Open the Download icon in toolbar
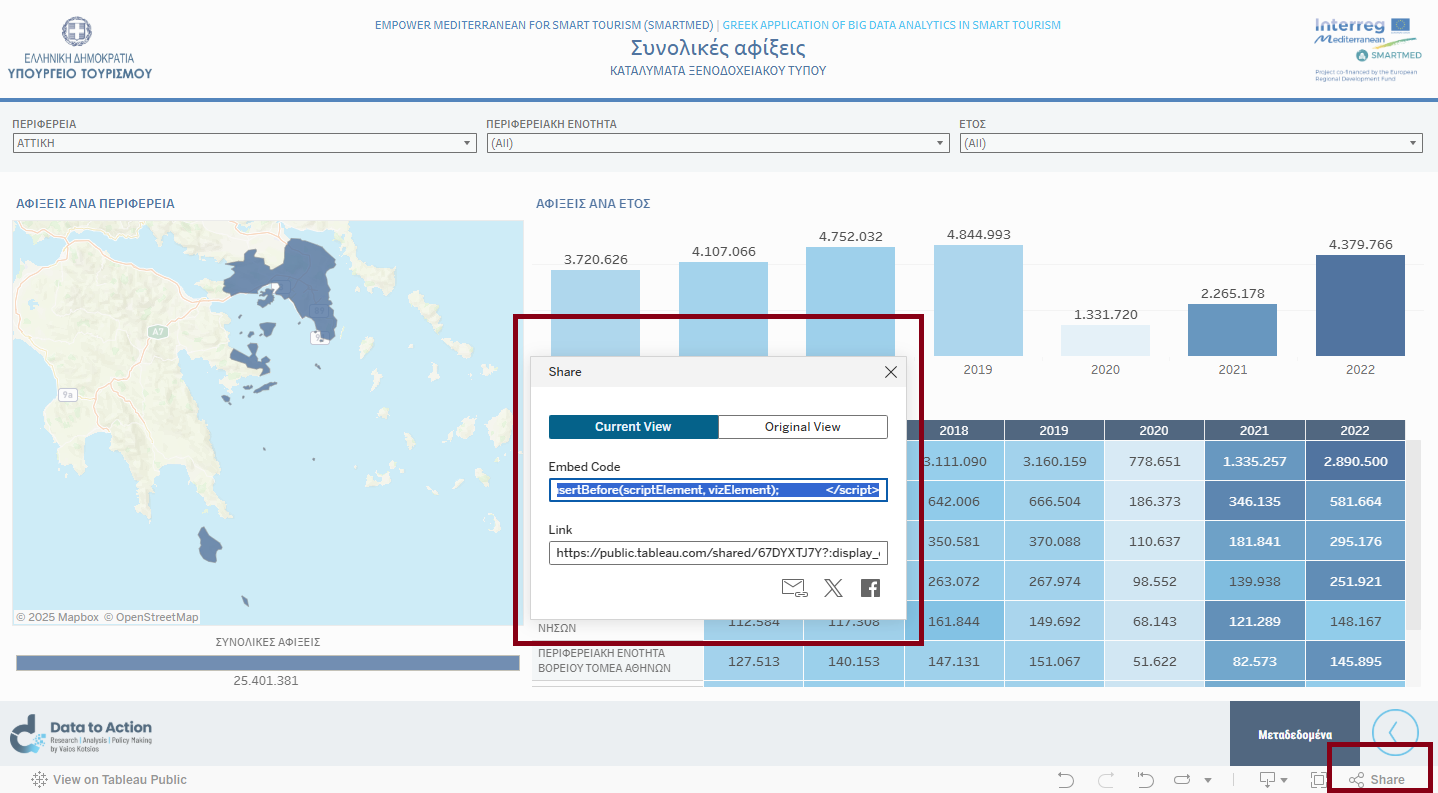The width and height of the screenshot is (1438, 793). (1267, 780)
